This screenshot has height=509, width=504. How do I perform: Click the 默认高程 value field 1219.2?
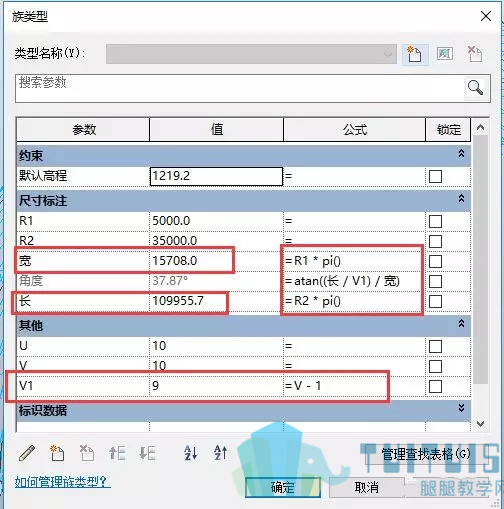point(216,176)
